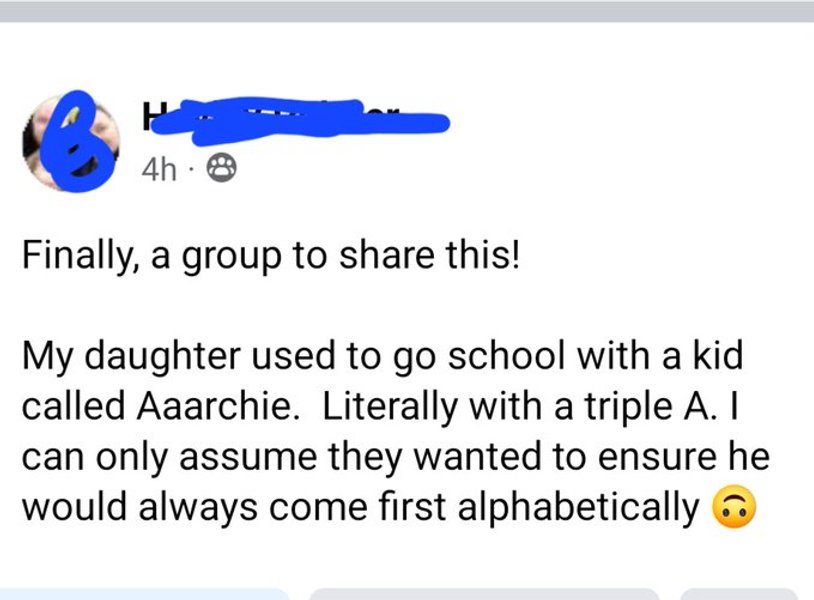Viewport: 814px width, 600px height.
Task: Open the post via the 4h timestamp
Action: pyautogui.click(x=157, y=171)
